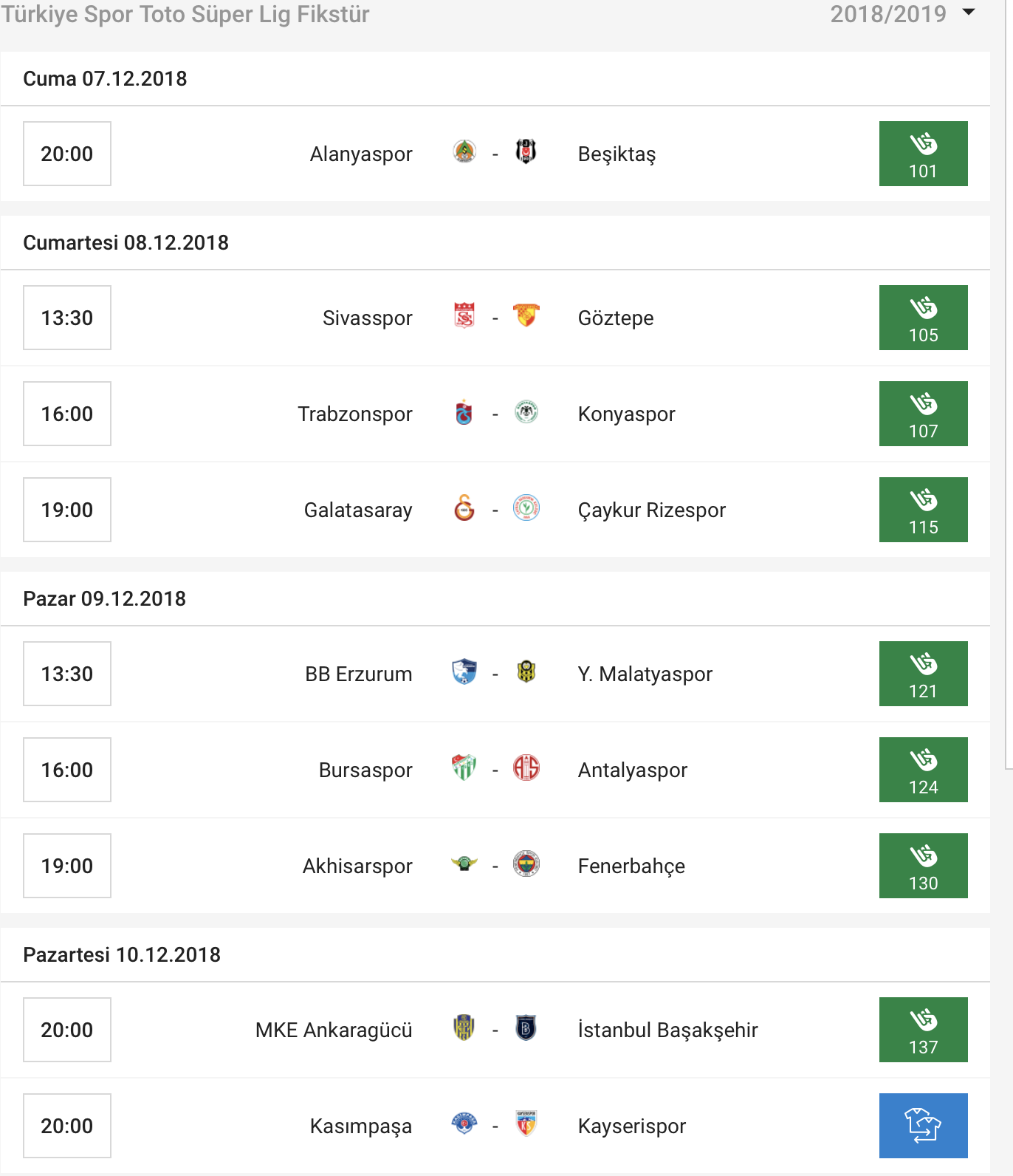The width and height of the screenshot is (1013, 1176).
Task: Open the blue lineup button for Kasımpaşa-Kayserispor
Action: pyautogui.click(x=923, y=1126)
